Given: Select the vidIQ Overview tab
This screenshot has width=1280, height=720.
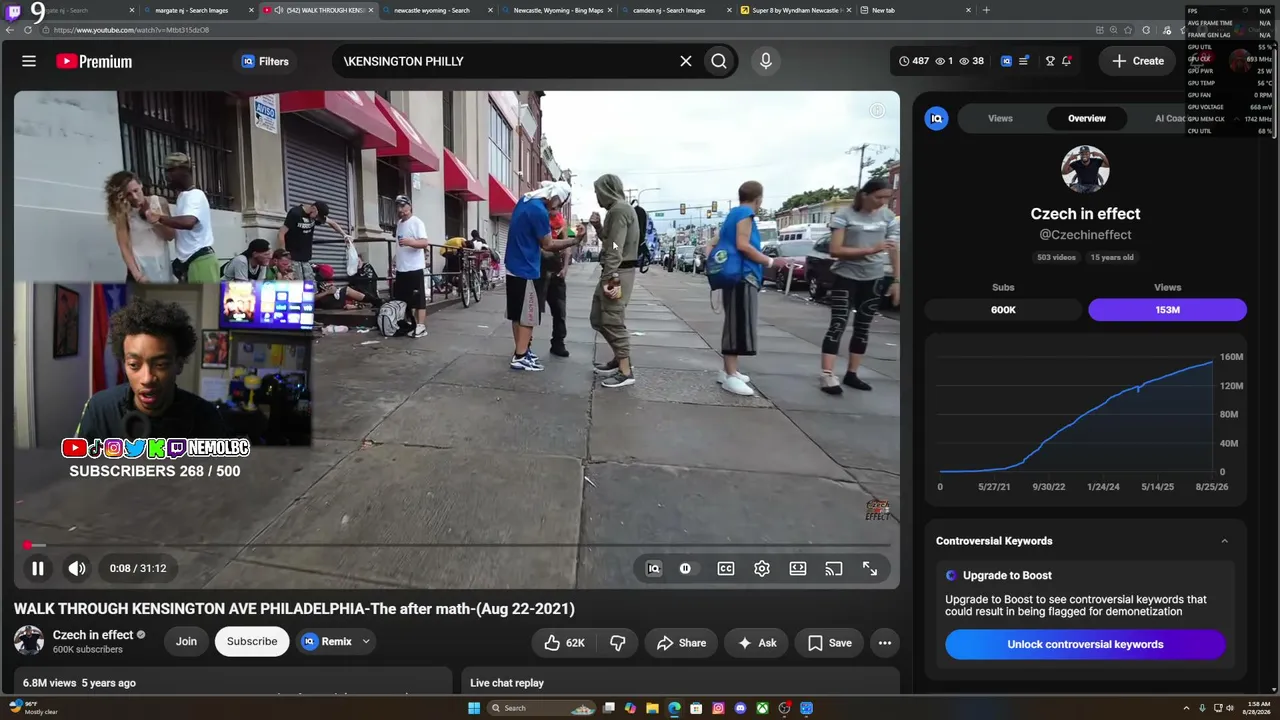Looking at the screenshot, I should coord(1087,118).
